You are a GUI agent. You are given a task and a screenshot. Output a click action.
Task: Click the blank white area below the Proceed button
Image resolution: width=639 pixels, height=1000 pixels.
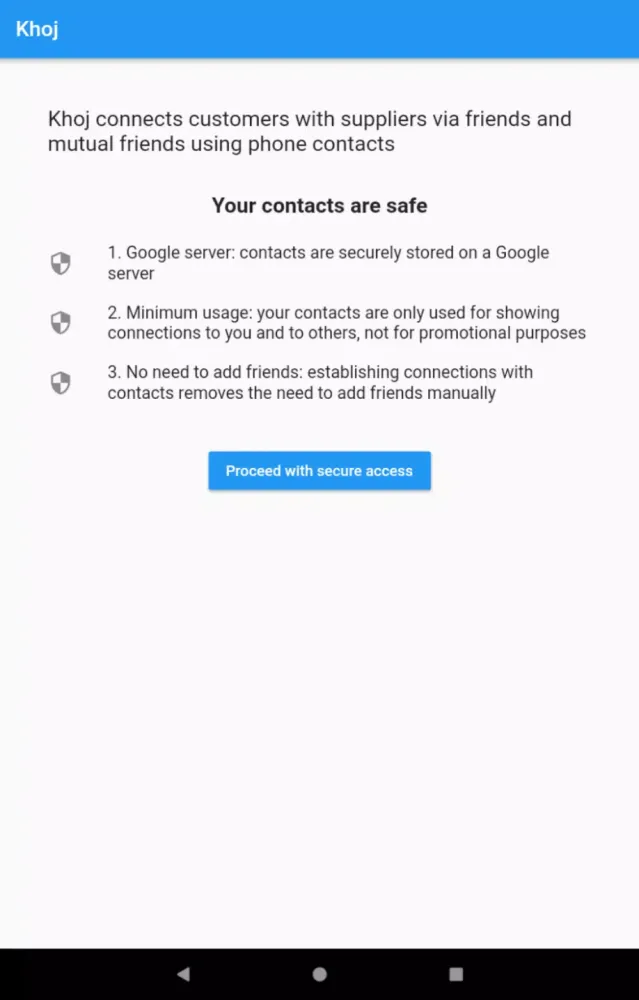[319, 700]
